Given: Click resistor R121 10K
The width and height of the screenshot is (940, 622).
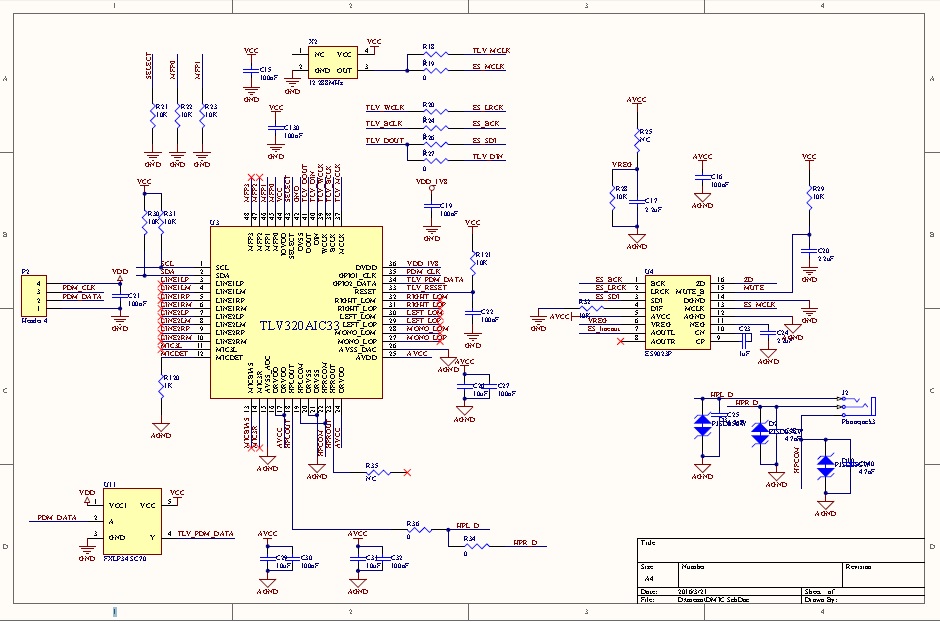Looking at the screenshot, I should [x=473, y=262].
